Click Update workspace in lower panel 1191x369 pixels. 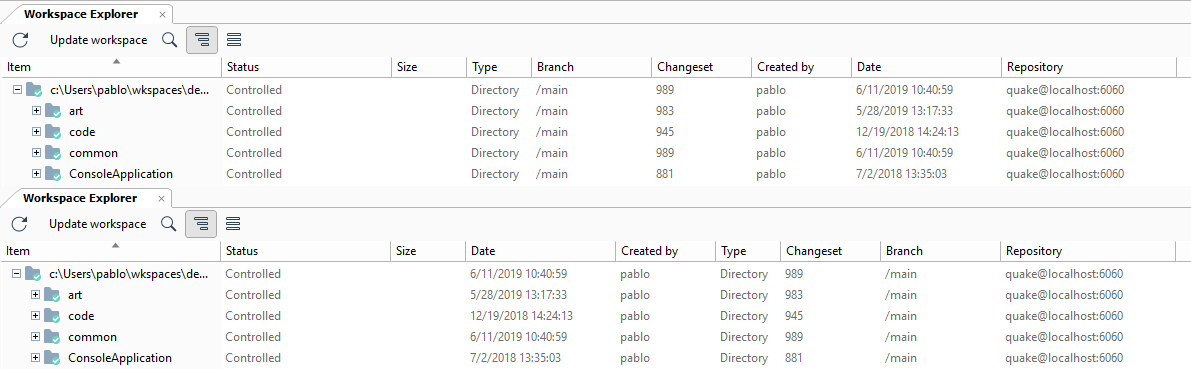click(97, 224)
